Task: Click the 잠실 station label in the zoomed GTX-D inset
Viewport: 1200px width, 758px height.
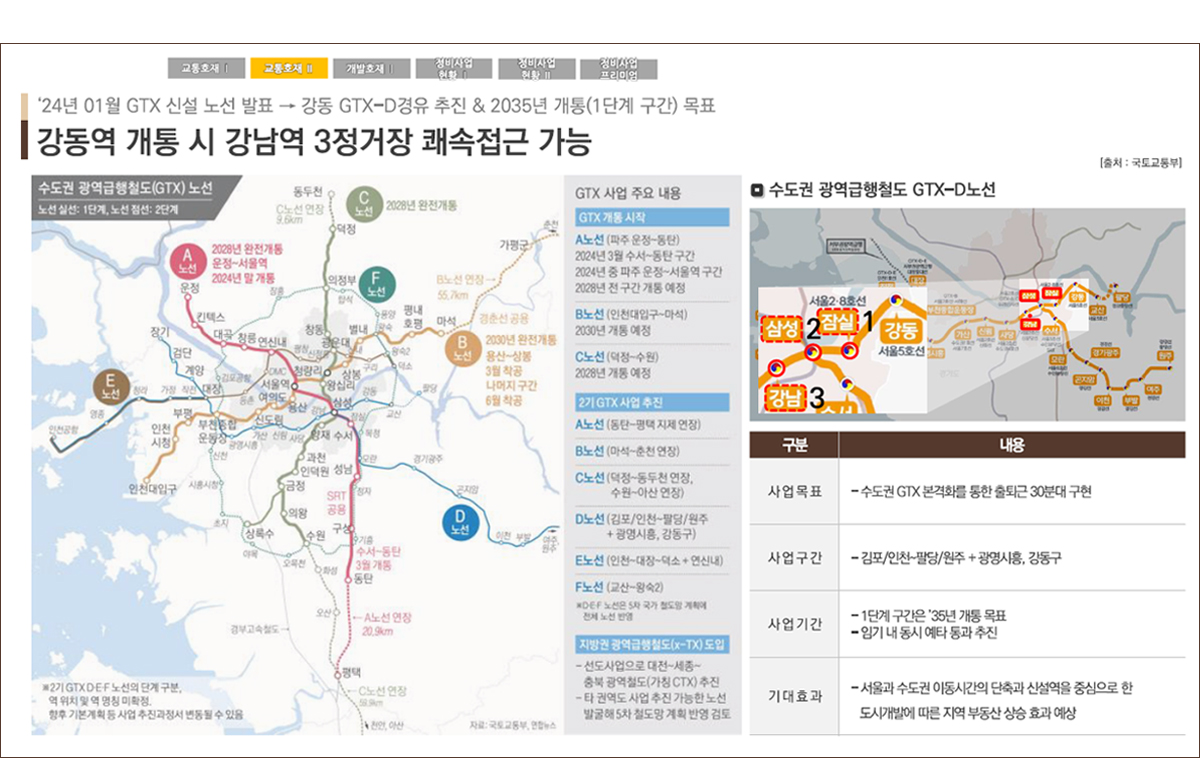Action: (x=838, y=320)
